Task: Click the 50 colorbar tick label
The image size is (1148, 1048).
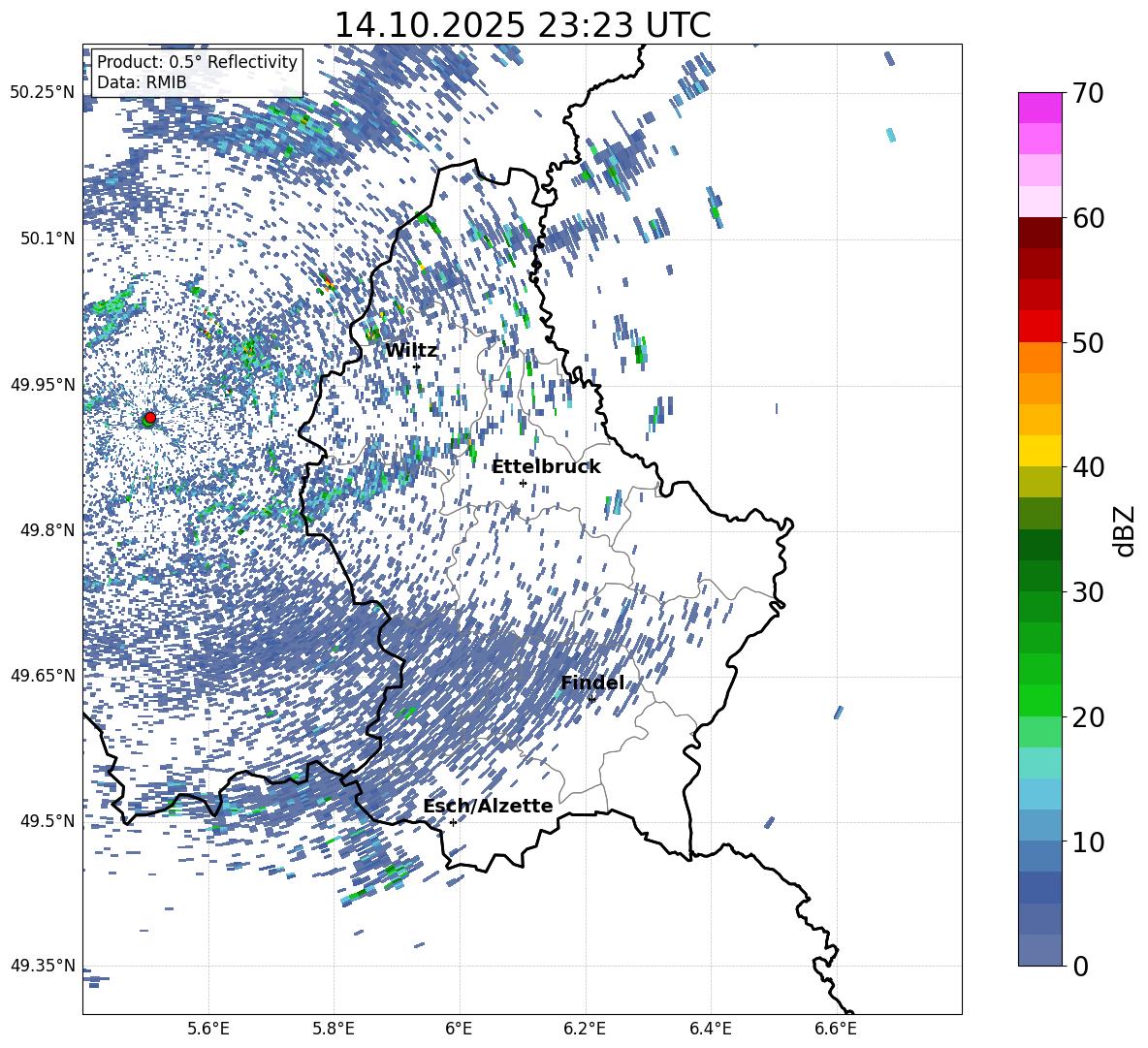Action: click(1088, 342)
